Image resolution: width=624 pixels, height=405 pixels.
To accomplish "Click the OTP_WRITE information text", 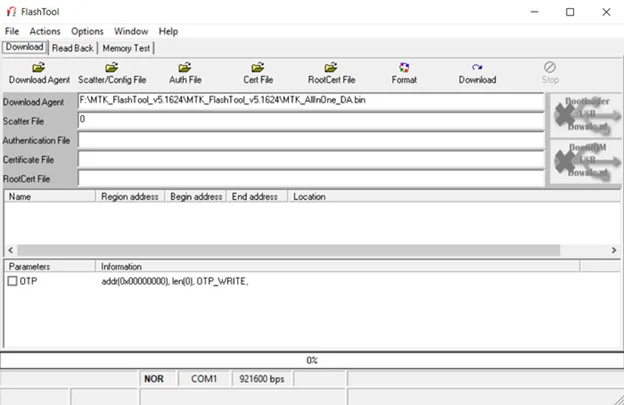I will pos(174,281).
